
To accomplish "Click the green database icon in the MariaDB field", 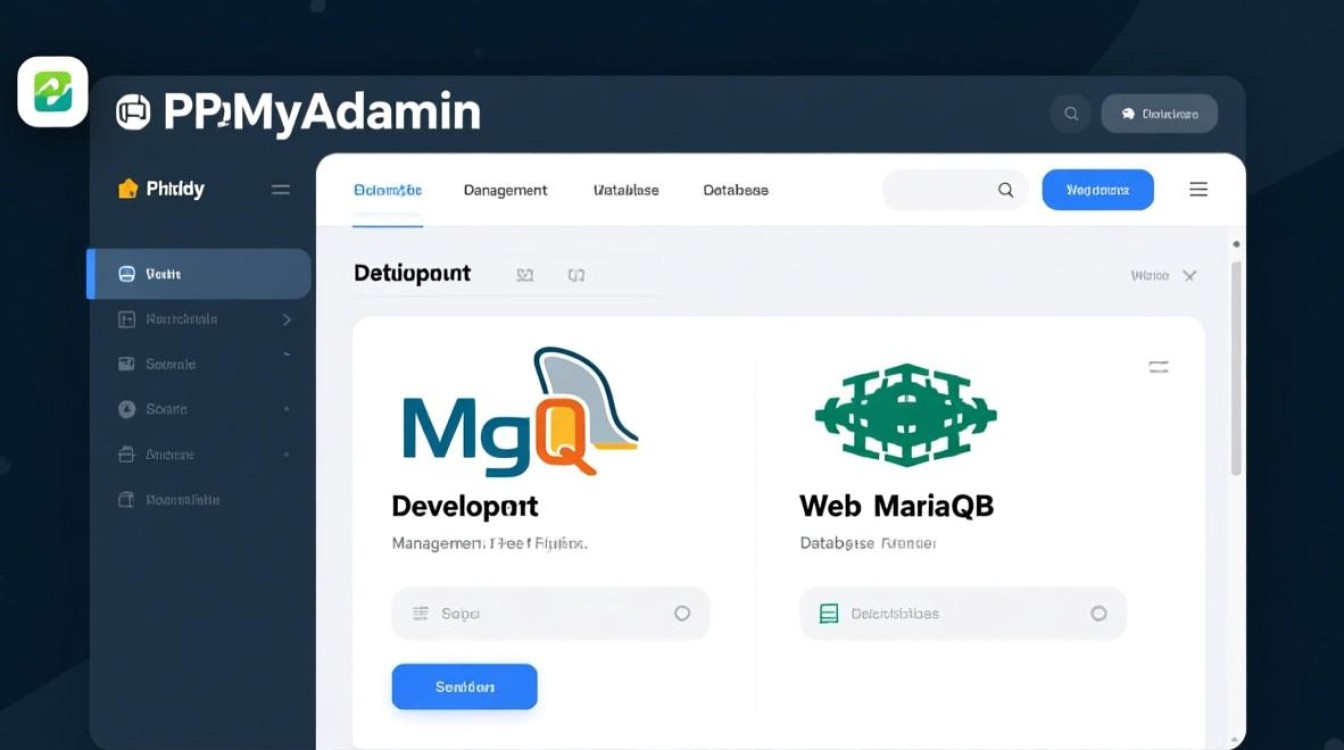I will point(827,613).
